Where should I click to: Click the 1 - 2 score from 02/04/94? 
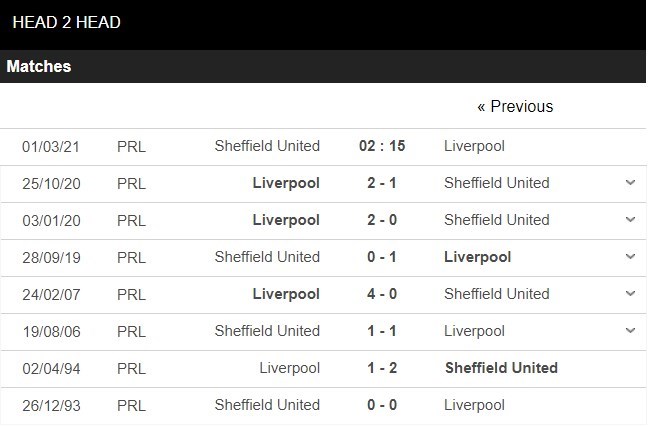click(x=382, y=368)
